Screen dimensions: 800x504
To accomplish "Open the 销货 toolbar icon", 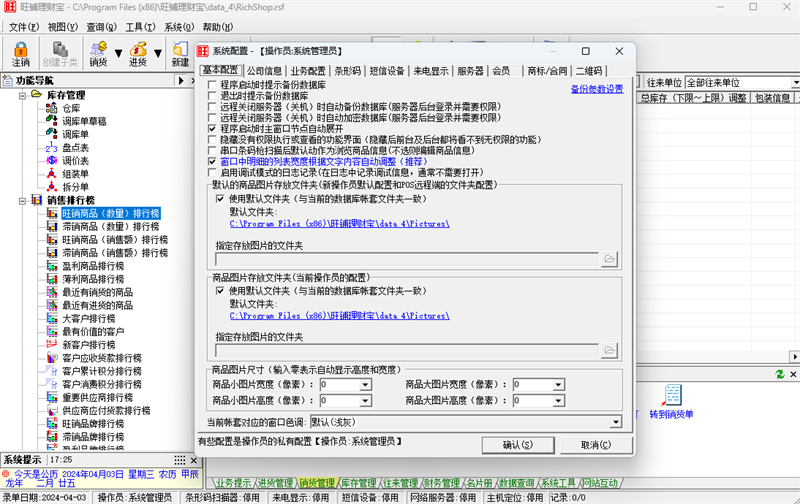I will click(x=98, y=54).
